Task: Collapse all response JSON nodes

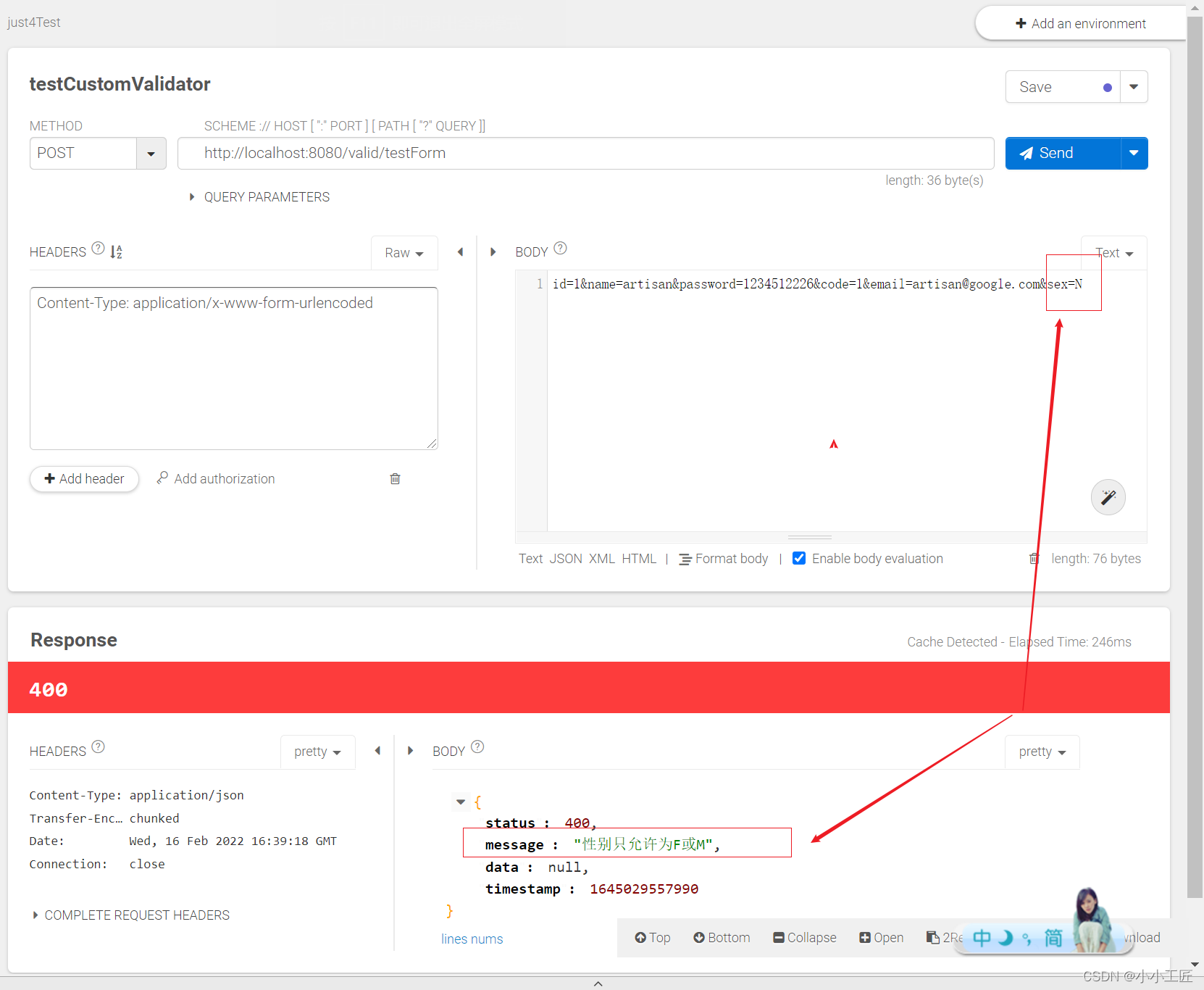Action: coord(804,938)
